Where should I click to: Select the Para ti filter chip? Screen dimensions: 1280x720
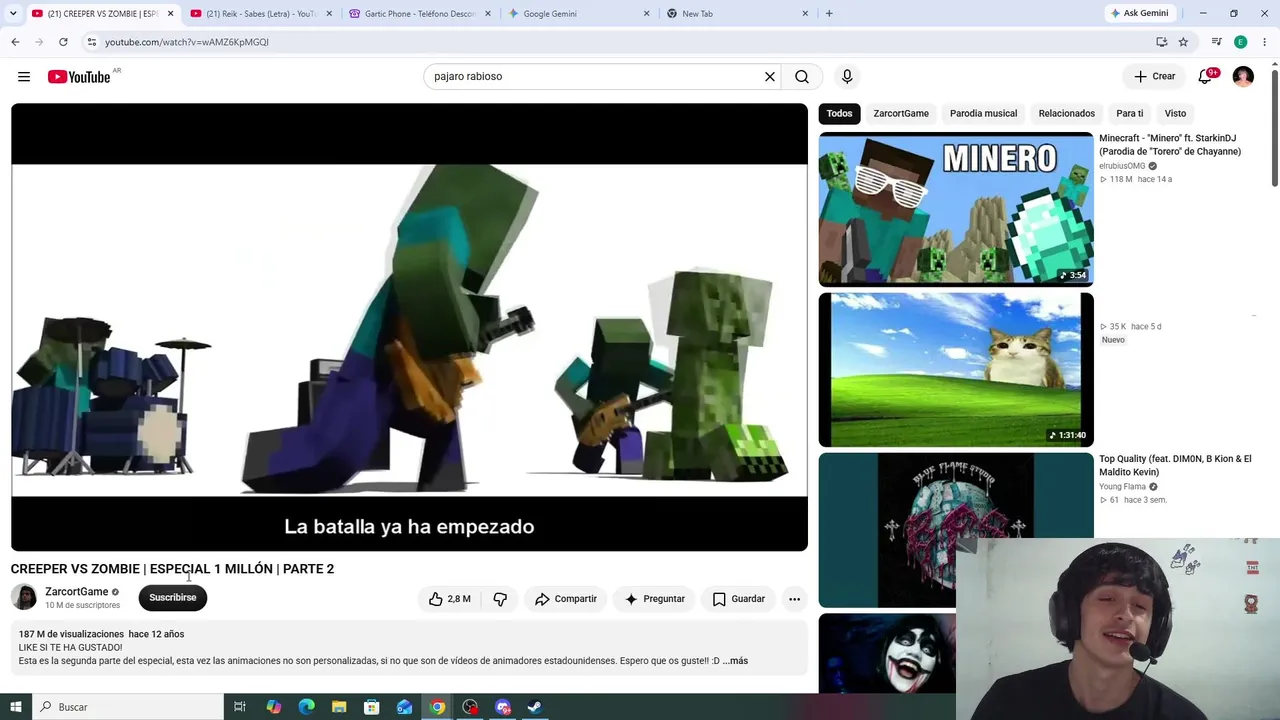1130,114
